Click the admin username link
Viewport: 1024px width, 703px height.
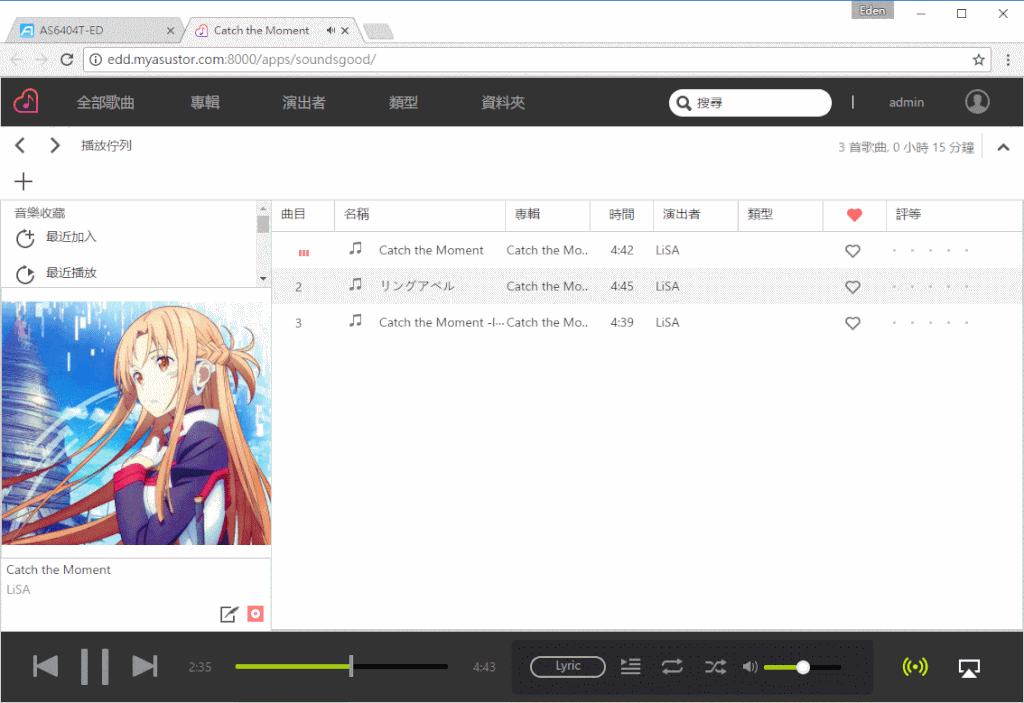pyautogui.click(x=906, y=103)
